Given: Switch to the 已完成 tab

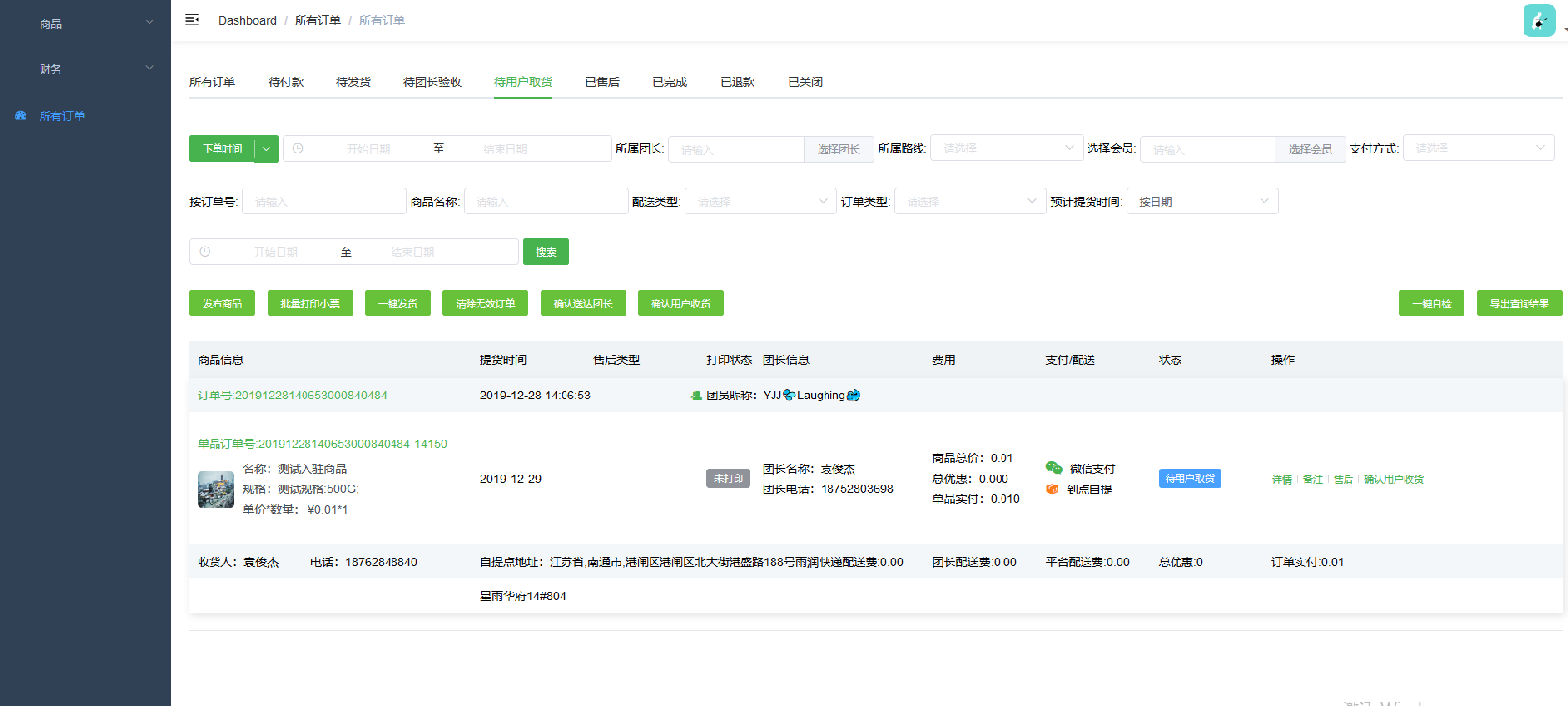Looking at the screenshot, I should [669, 82].
